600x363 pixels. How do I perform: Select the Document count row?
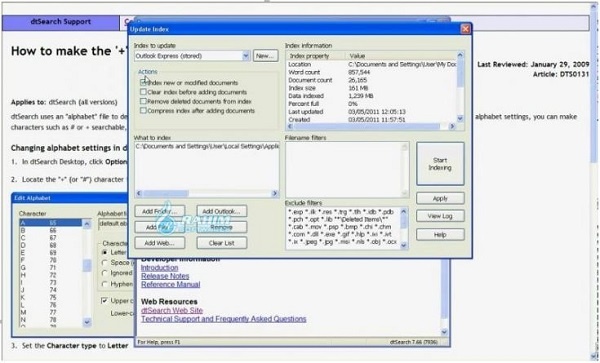tap(372, 80)
